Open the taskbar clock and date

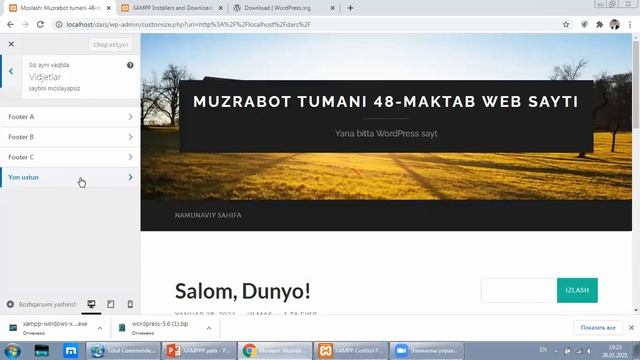coord(615,351)
